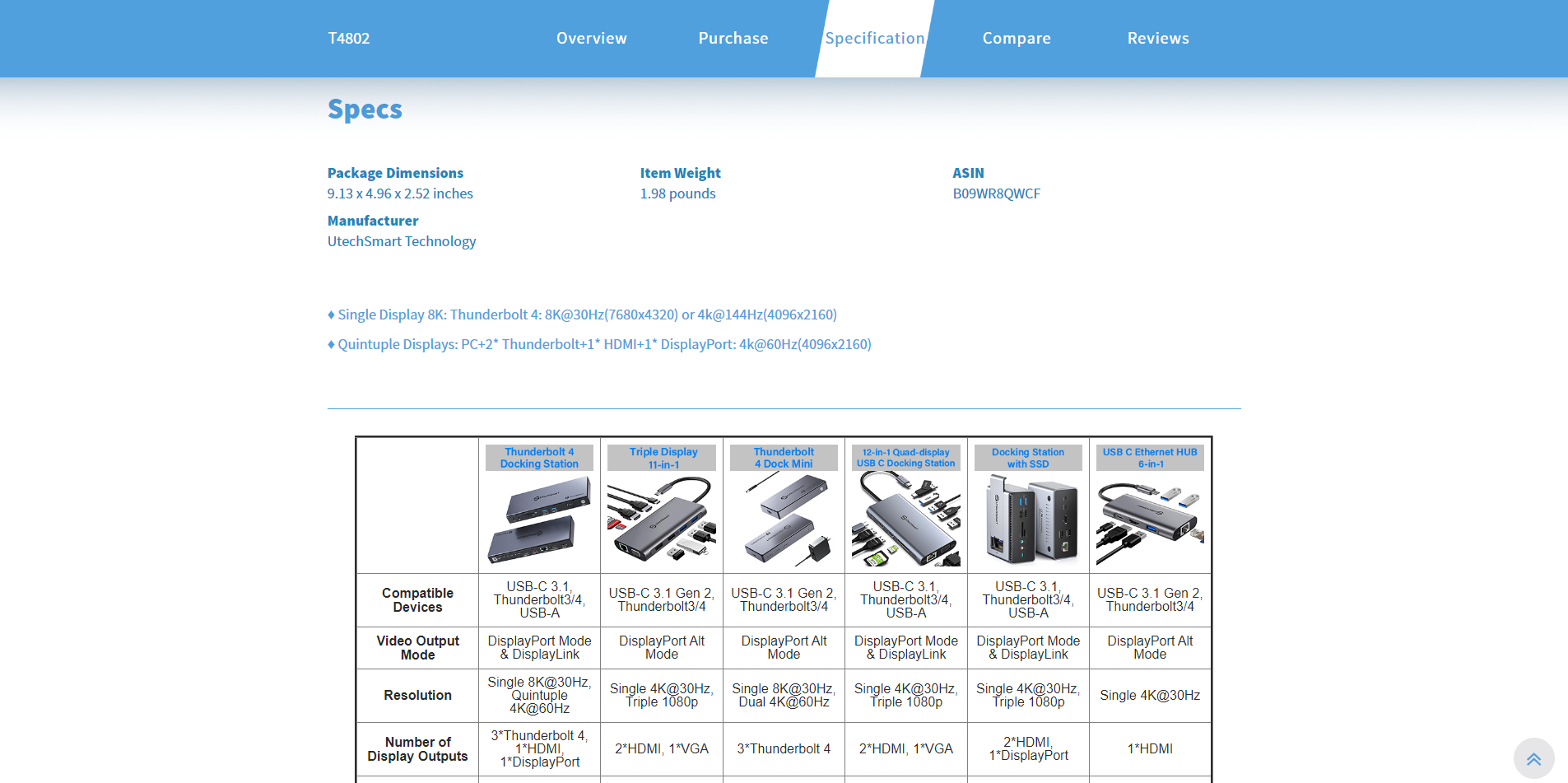Click the 12-in-1 Quad-display docking station image

pyautogui.click(x=906, y=521)
